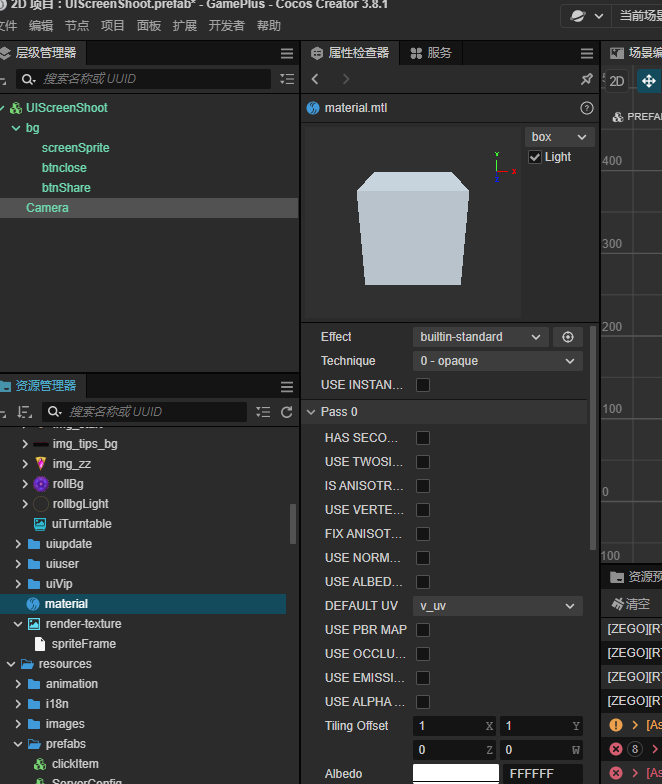Go forward in Inspector history

click(x=346, y=79)
